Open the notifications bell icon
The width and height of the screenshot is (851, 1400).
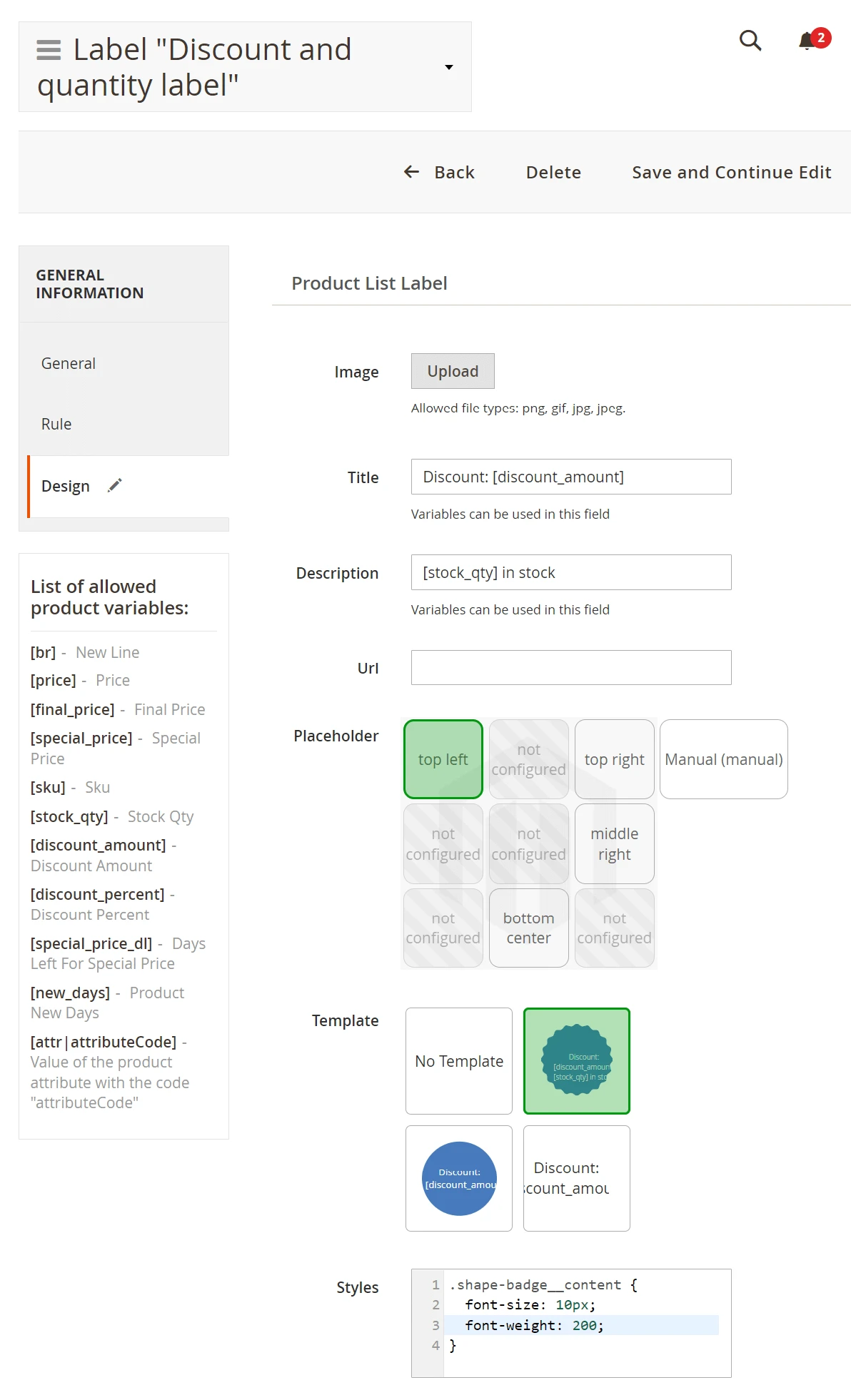[x=807, y=41]
